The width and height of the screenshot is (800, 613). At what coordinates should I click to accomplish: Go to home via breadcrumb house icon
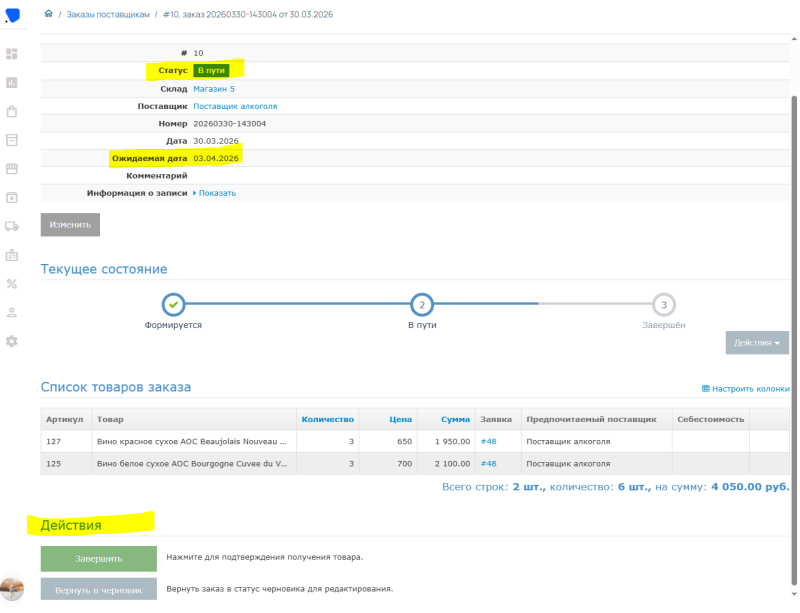coord(48,14)
